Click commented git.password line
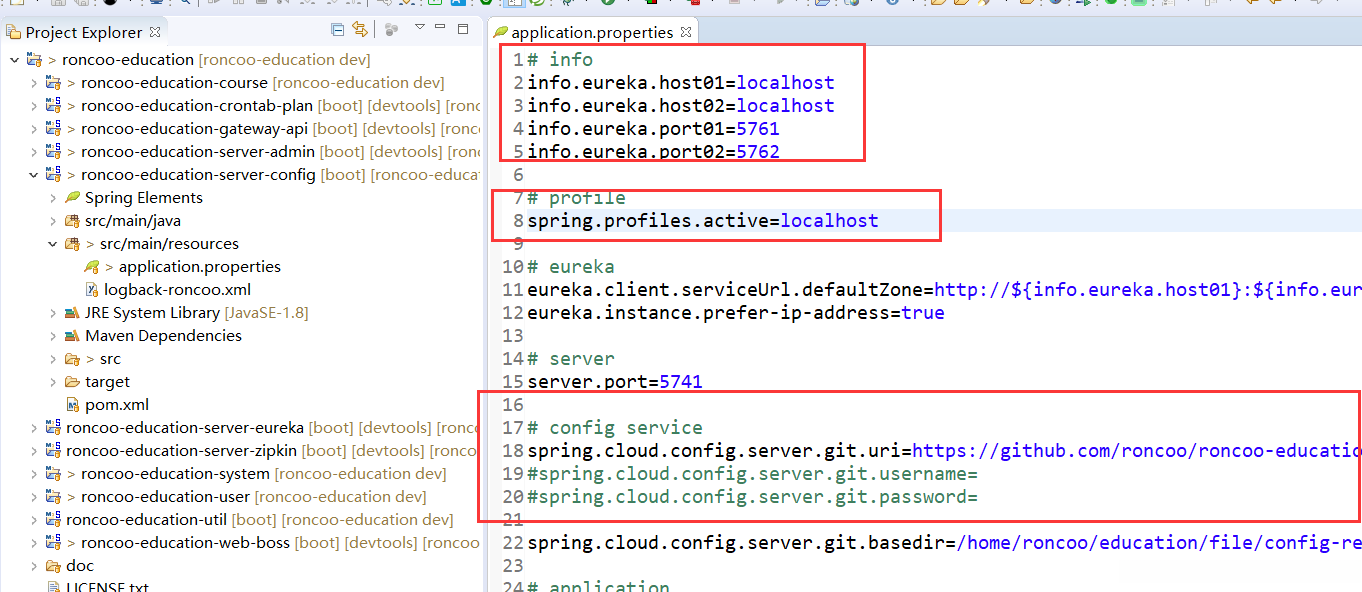 (x=752, y=497)
